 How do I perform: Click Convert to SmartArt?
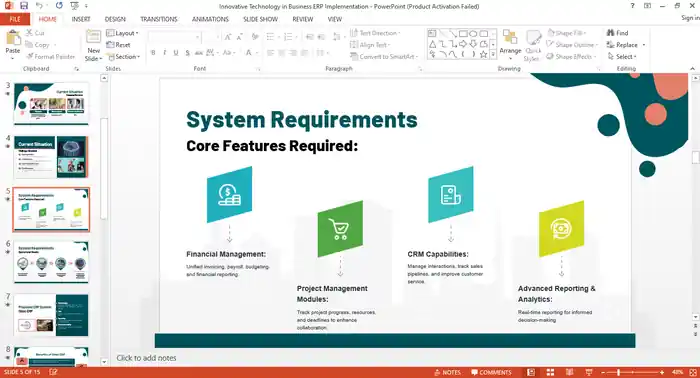click(384, 57)
